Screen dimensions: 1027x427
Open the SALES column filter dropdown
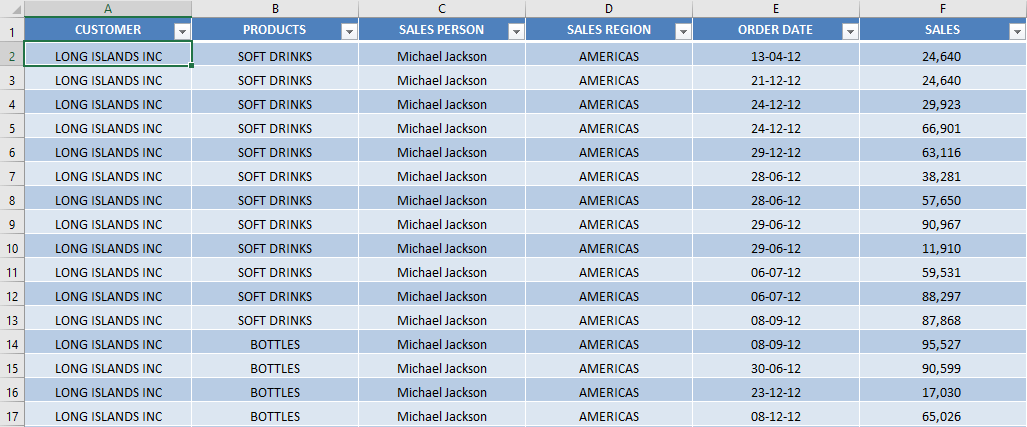pos(1018,31)
